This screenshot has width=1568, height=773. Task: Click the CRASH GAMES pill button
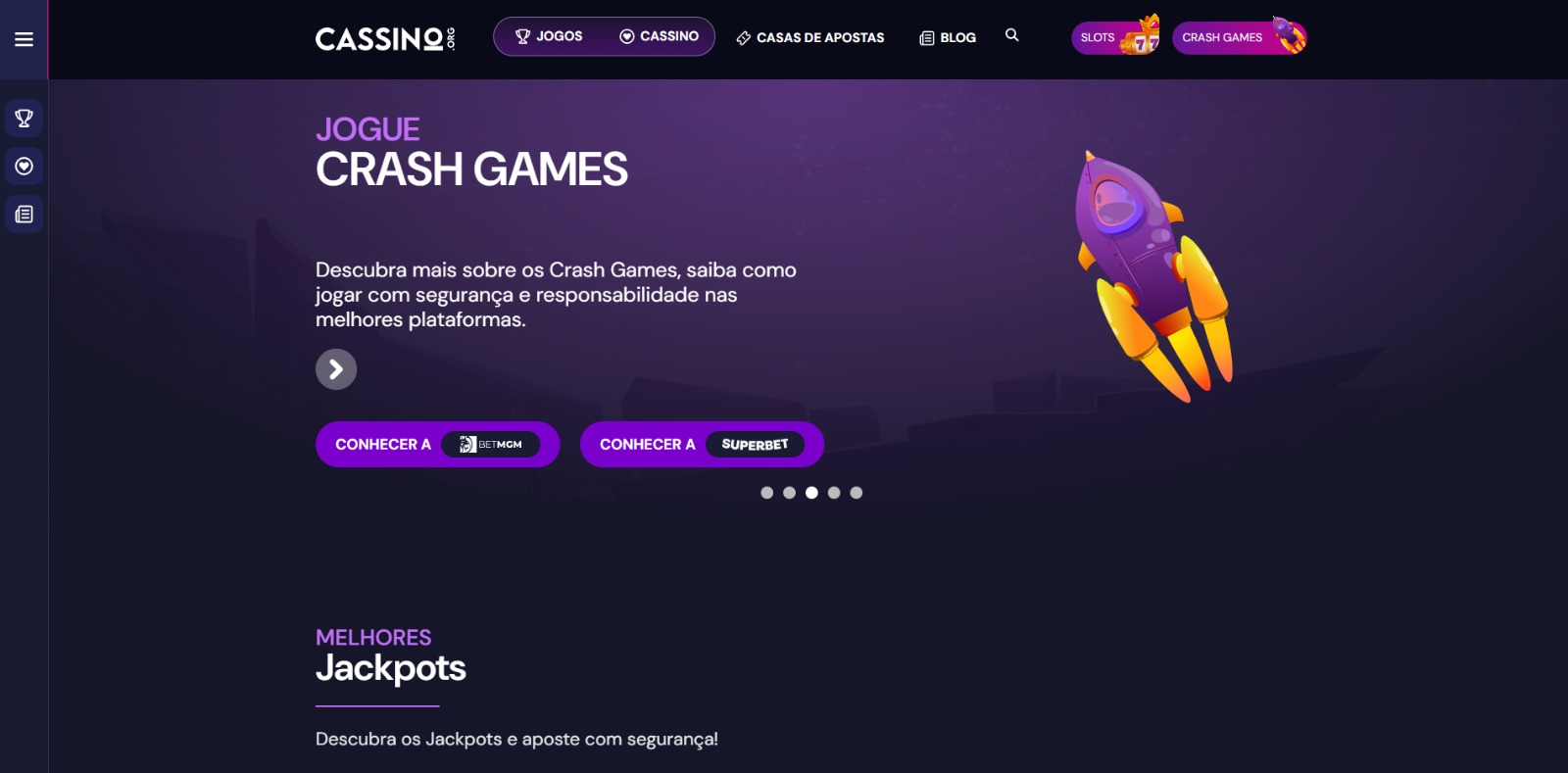(1240, 37)
